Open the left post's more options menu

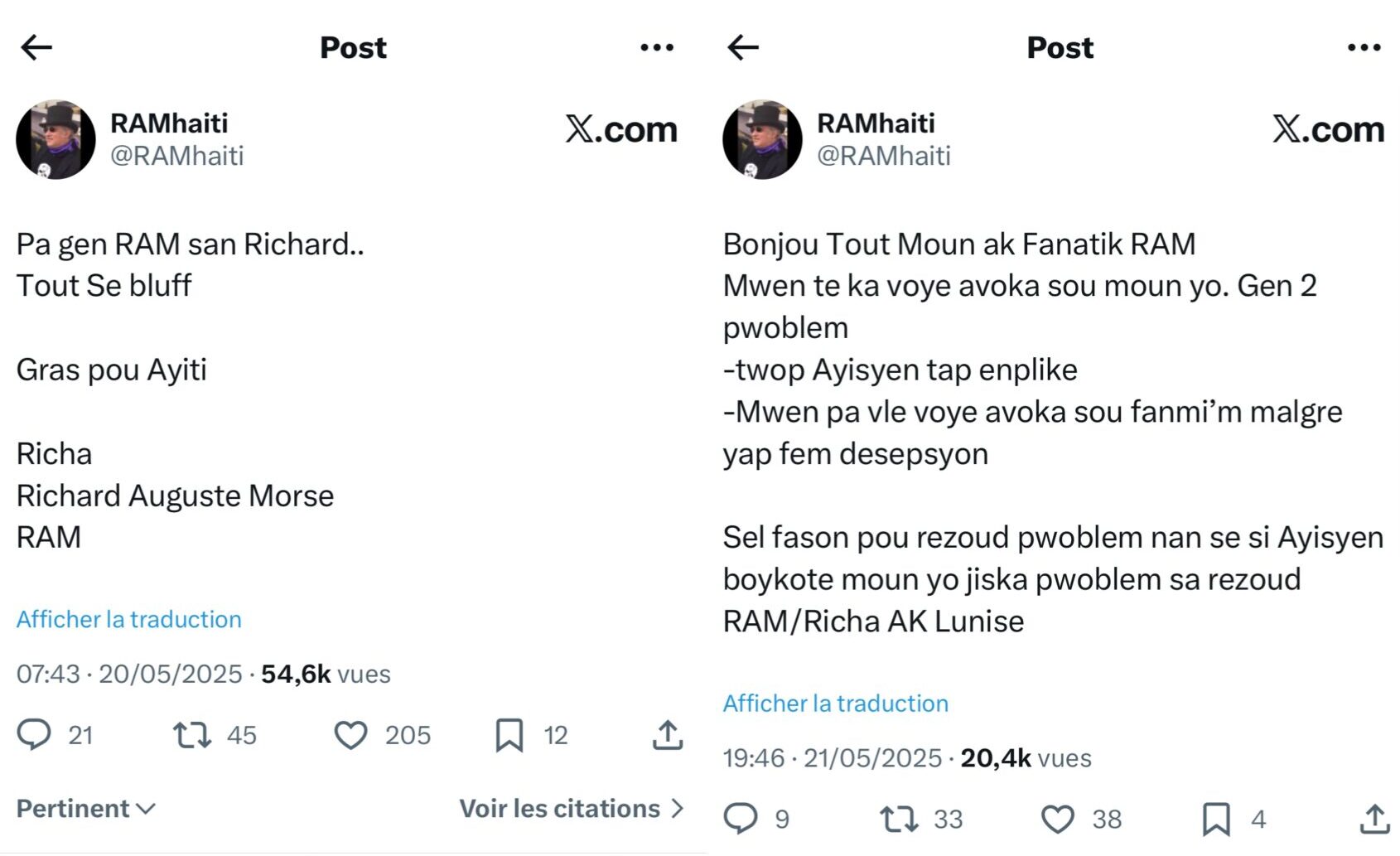coord(655,47)
